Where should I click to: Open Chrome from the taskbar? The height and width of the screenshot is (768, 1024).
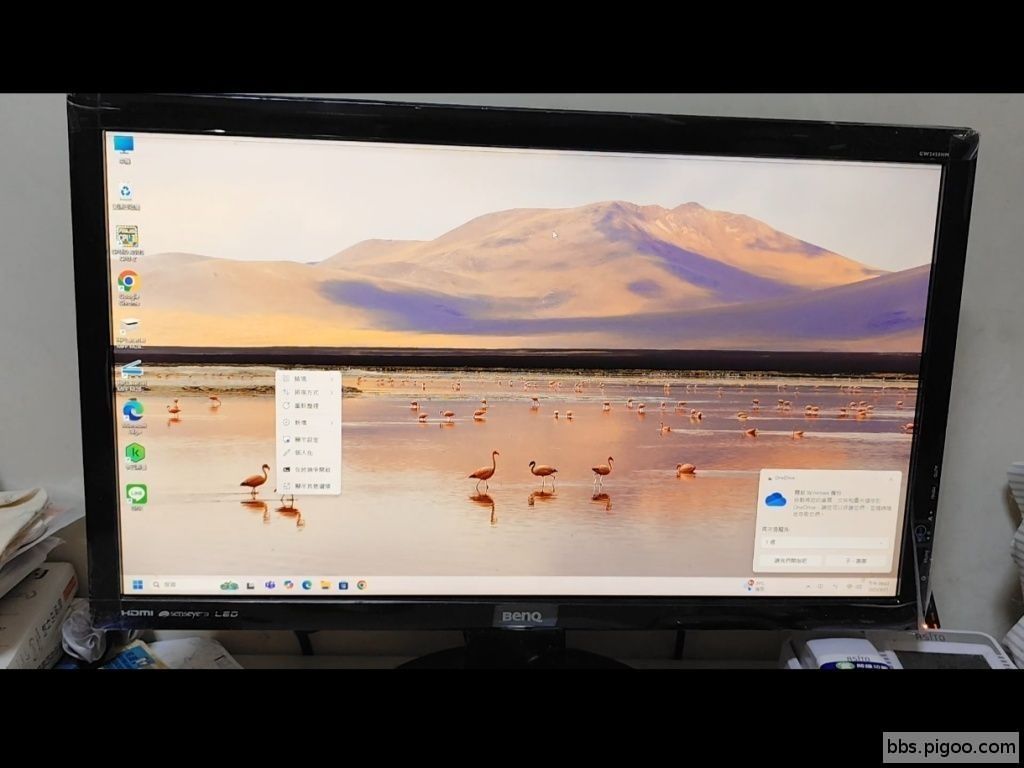(x=361, y=584)
